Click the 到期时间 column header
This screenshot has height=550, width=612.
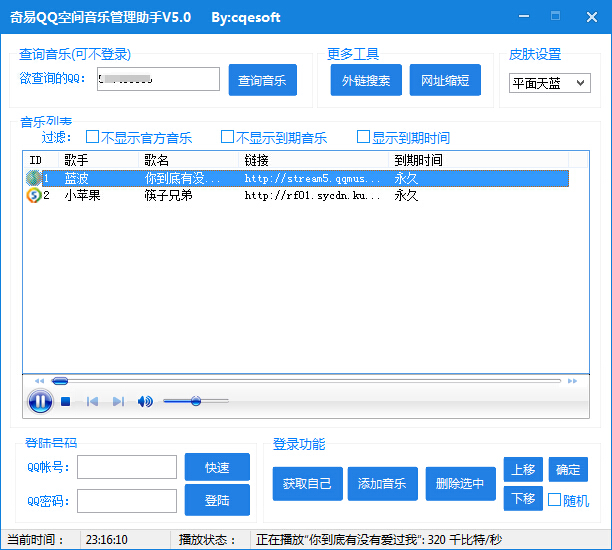[x=478, y=160]
